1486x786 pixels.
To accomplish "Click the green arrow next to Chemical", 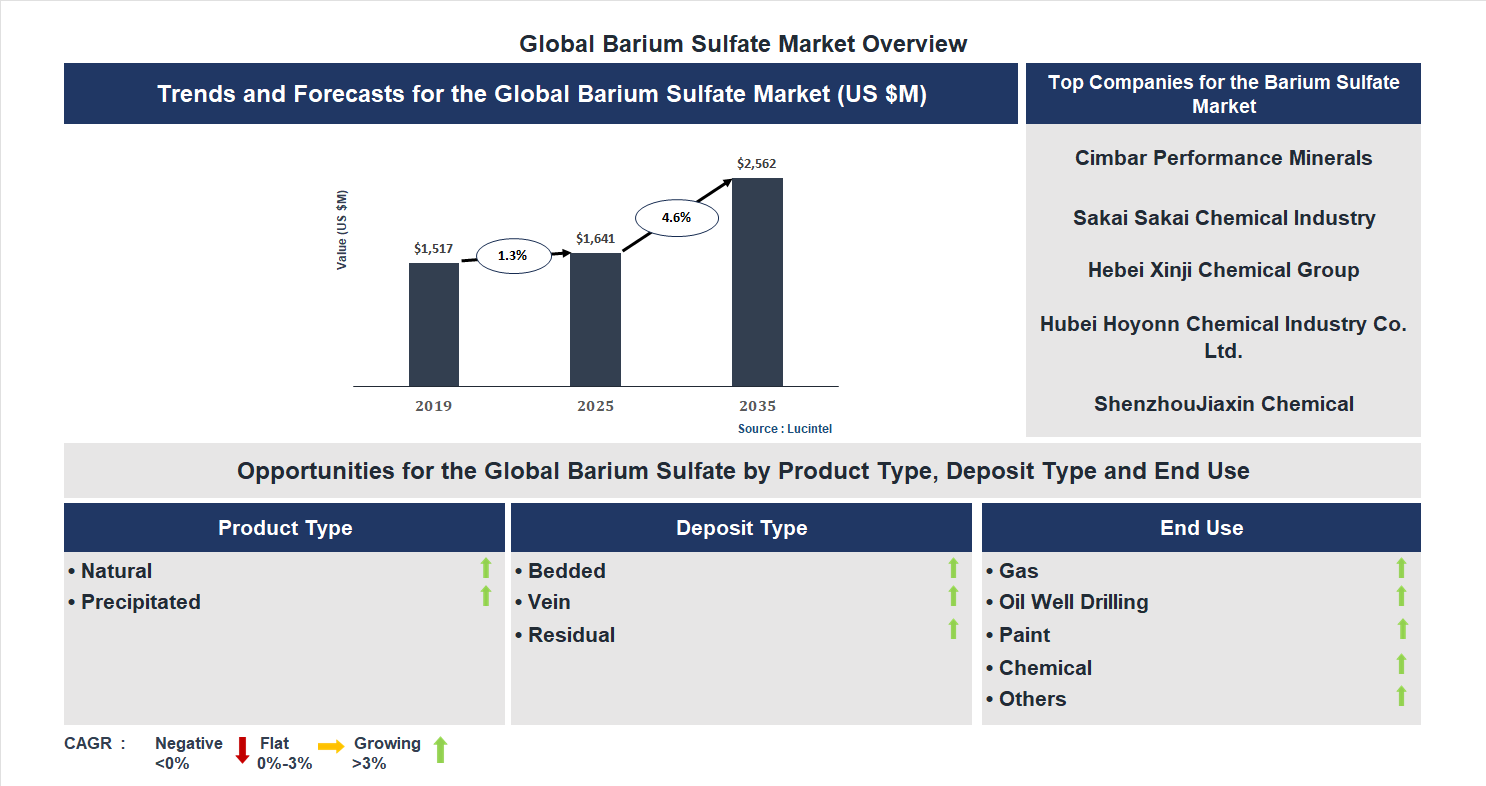I will click(1401, 664).
